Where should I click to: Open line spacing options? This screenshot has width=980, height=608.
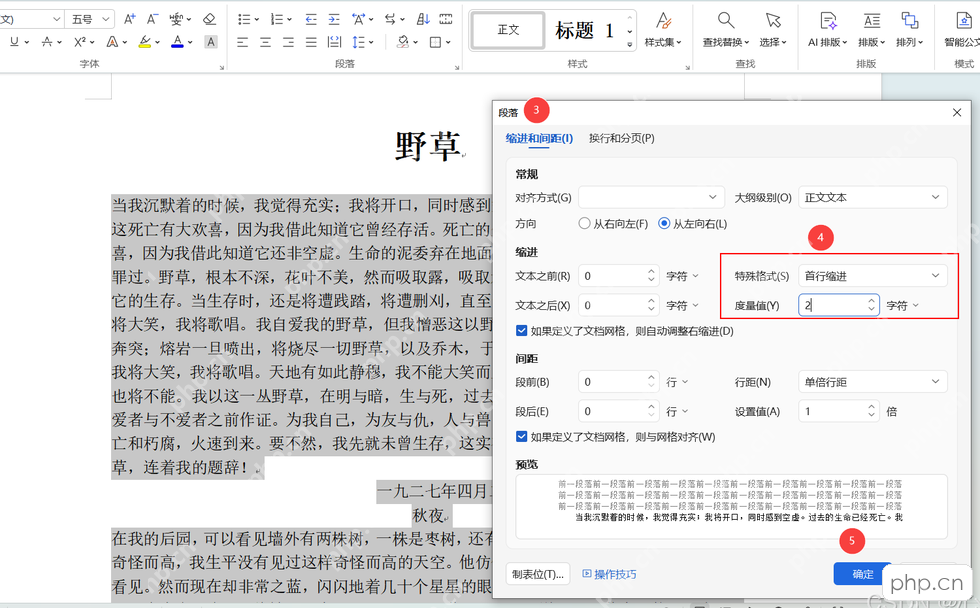coord(359,42)
